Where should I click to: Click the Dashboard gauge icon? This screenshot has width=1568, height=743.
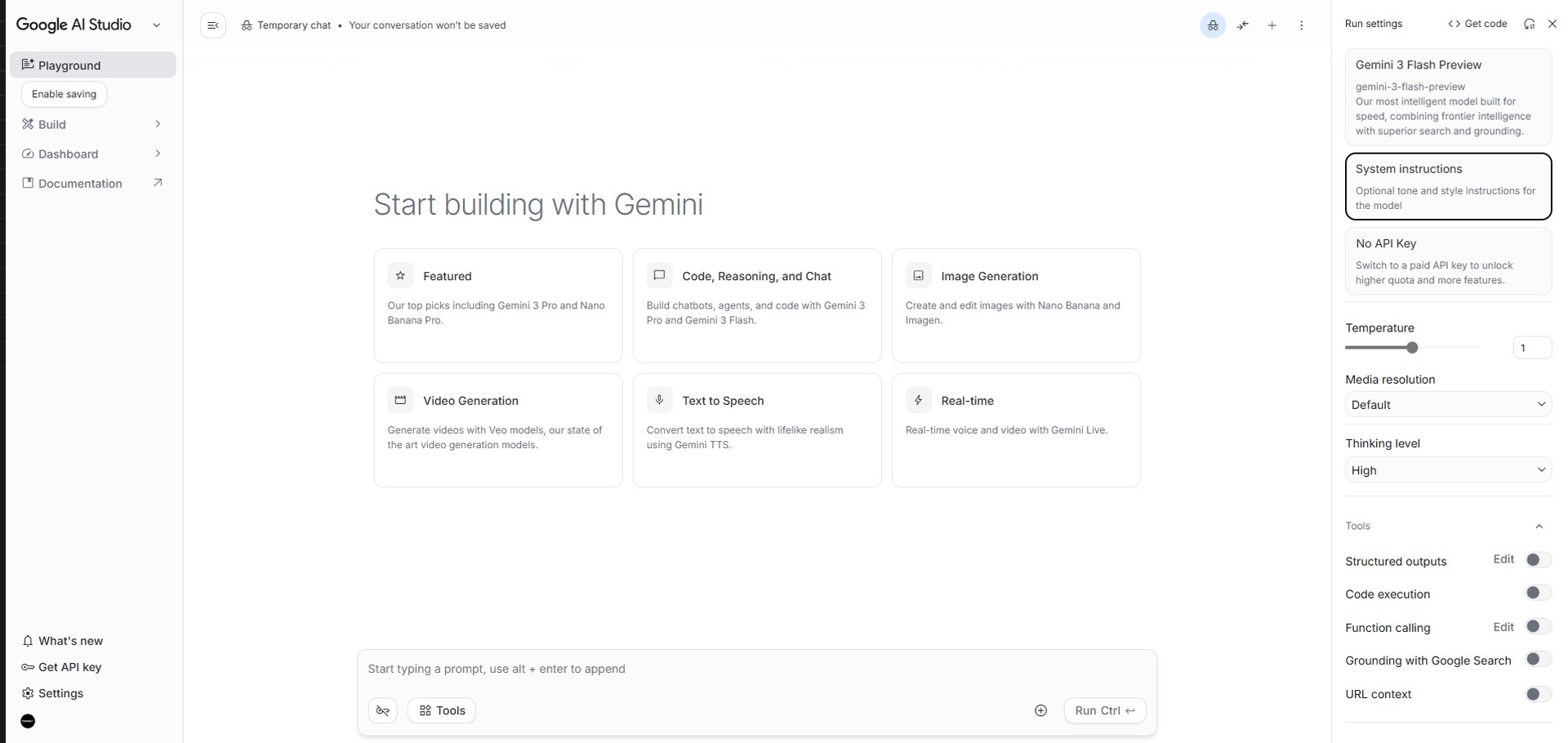click(x=28, y=153)
